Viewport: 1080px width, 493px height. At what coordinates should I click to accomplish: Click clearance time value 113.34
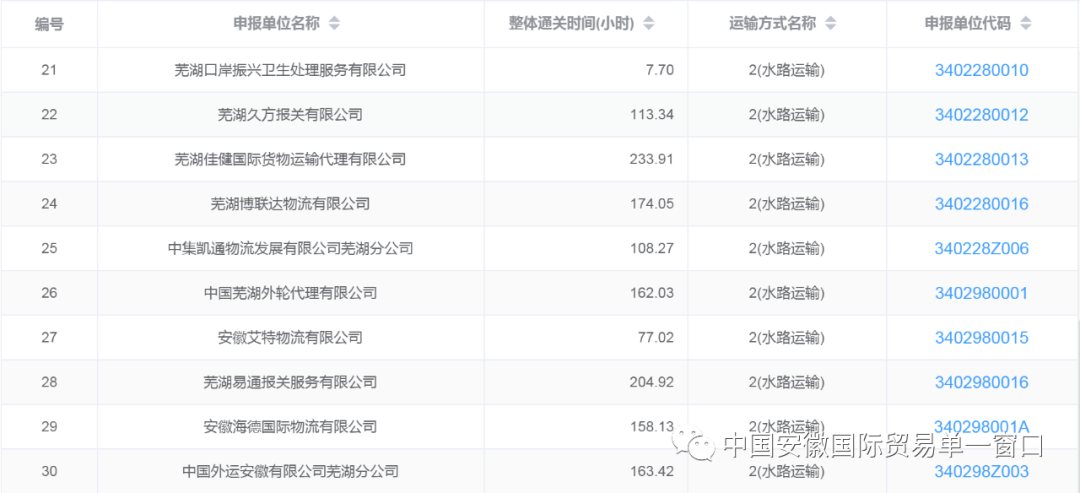click(652, 115)
